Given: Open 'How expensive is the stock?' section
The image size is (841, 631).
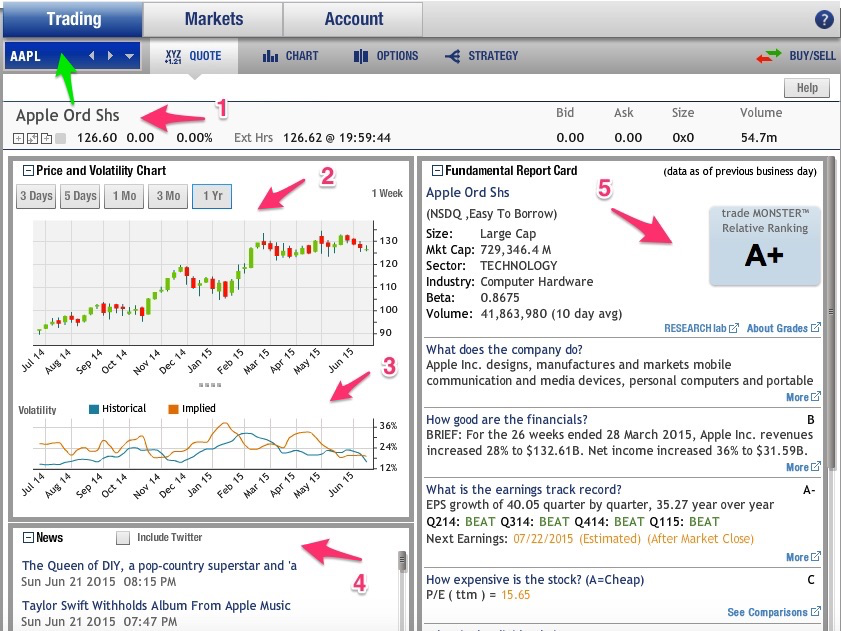Looking at the screenshot, I should [x=535, y=580].
